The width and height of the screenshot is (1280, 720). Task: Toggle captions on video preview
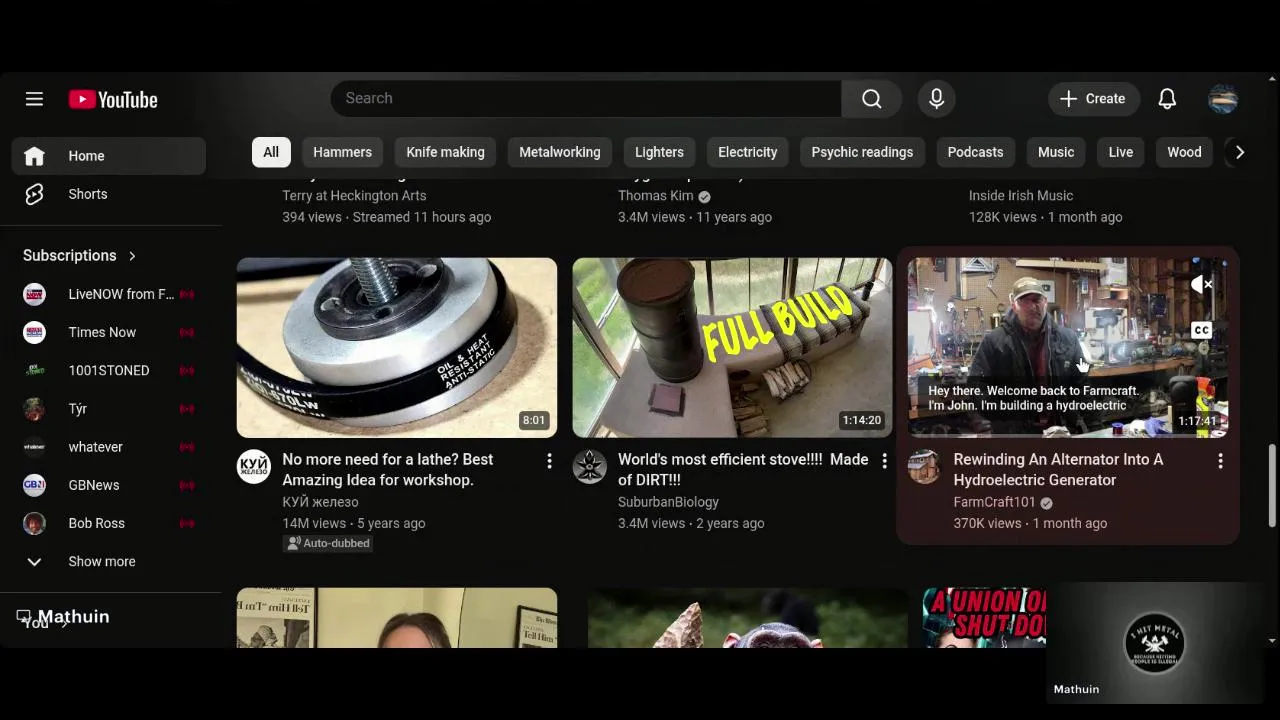coord(1201,330)
